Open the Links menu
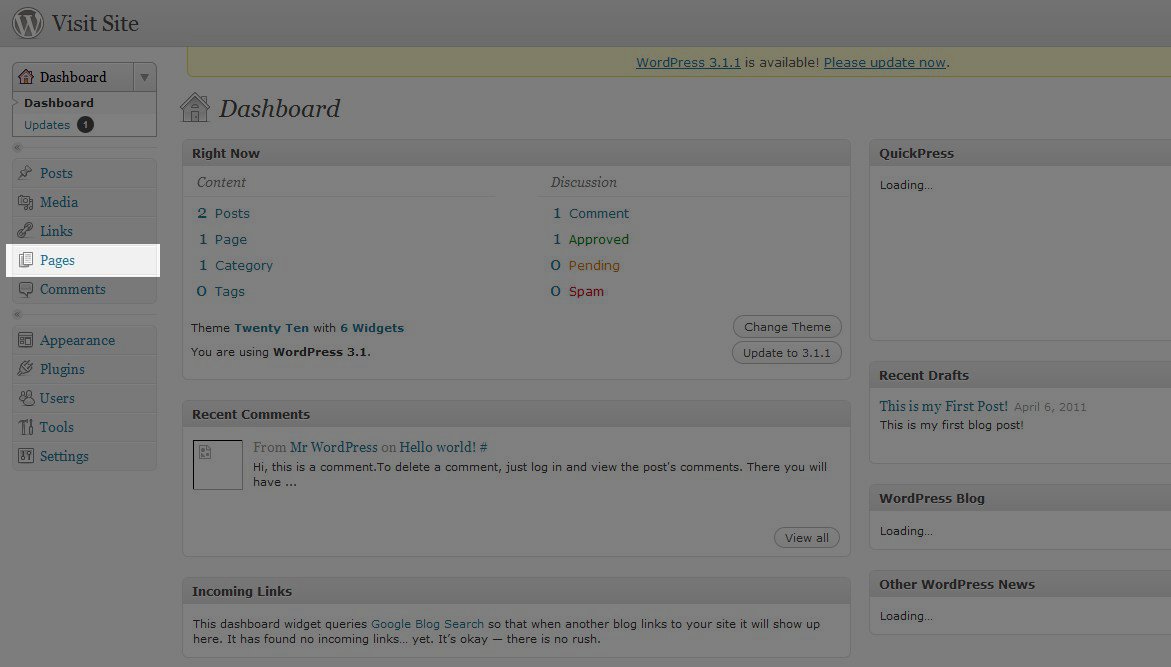Image resolution: width=1171 pixels, height=667 pixels. 56,231
